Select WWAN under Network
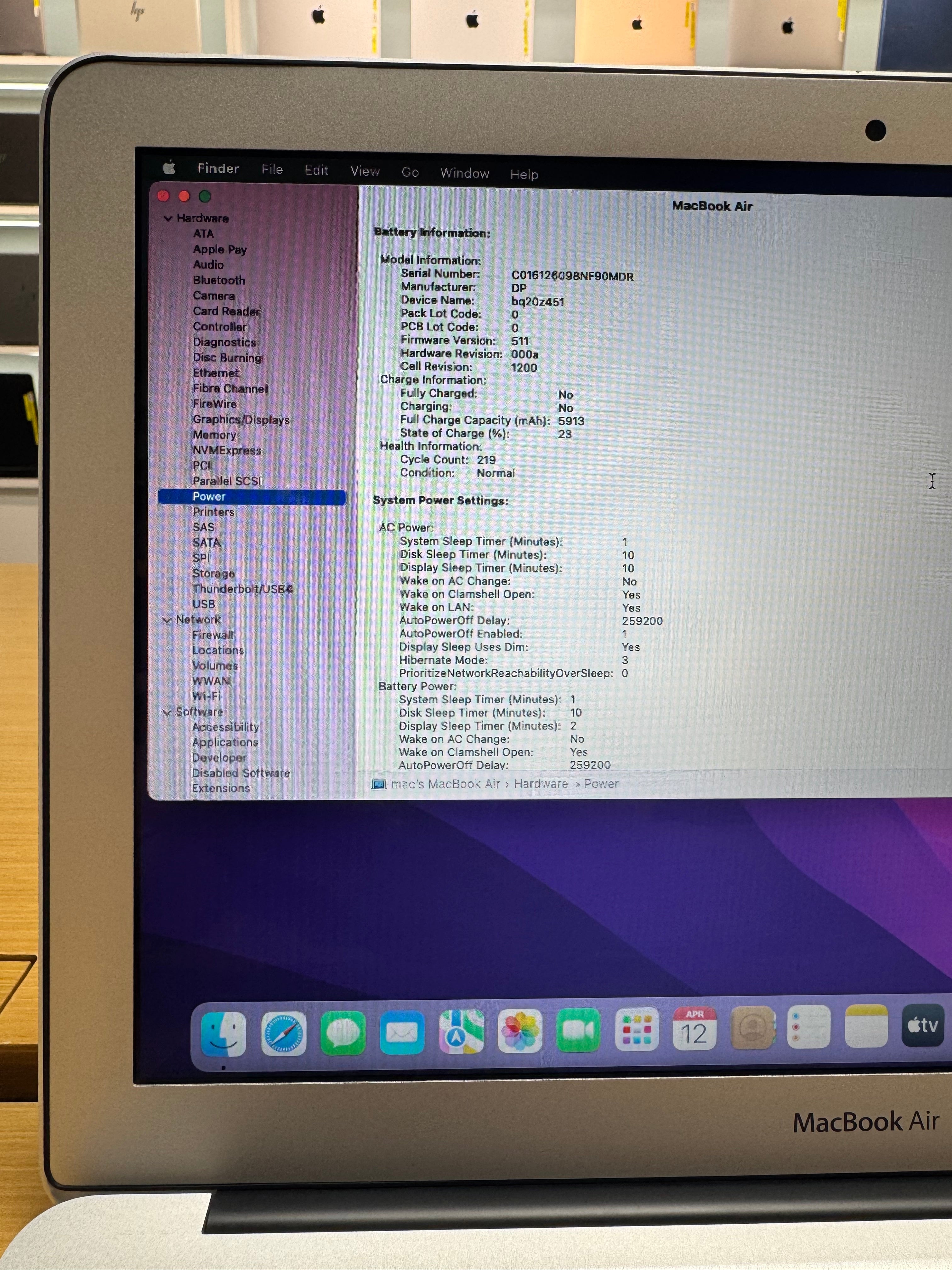The width and height of the screenshot is (952, 1270). 211,681
